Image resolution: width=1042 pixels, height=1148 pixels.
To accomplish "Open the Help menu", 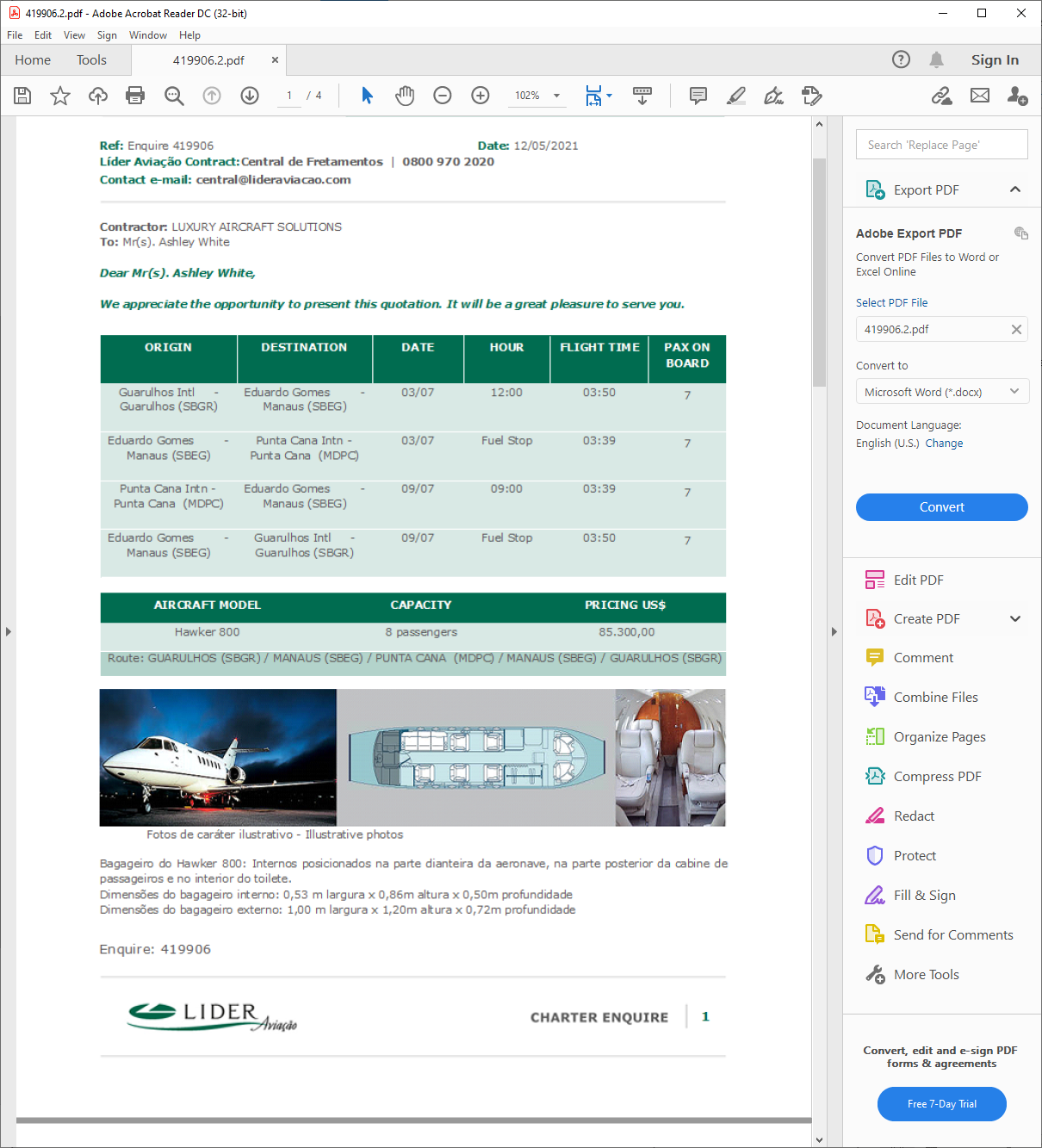I will pyautogui.click(x=189, y=35).
